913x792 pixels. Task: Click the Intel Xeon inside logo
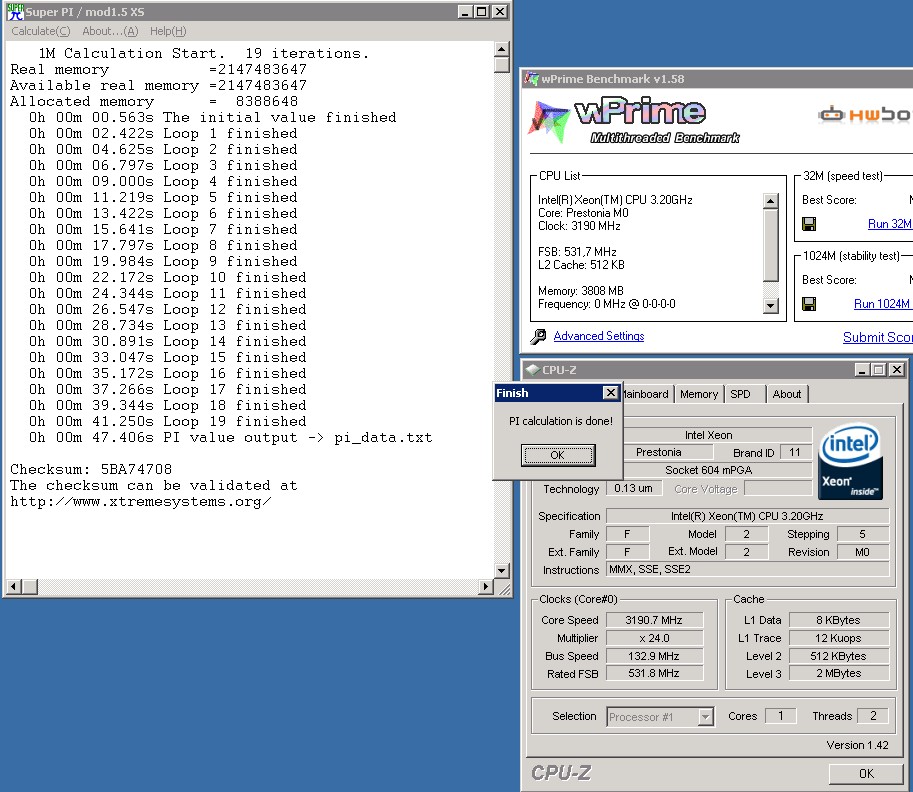point(850,461)
